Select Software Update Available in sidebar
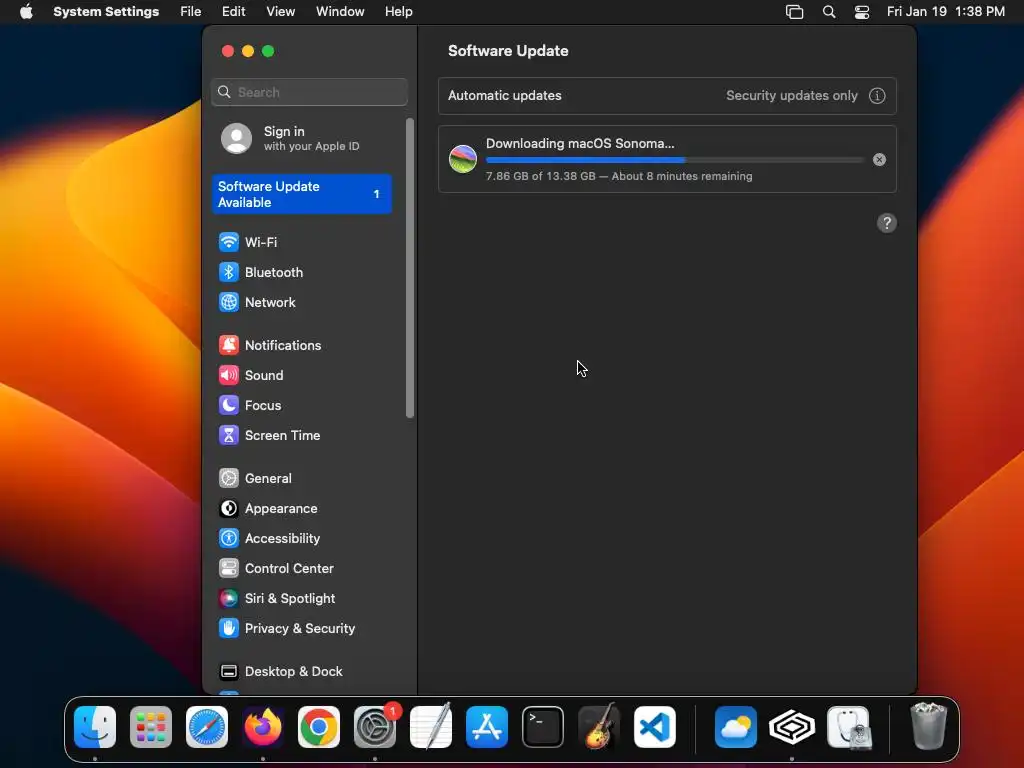The height and width of the screenshot is (768, 1024). (302, 194)
